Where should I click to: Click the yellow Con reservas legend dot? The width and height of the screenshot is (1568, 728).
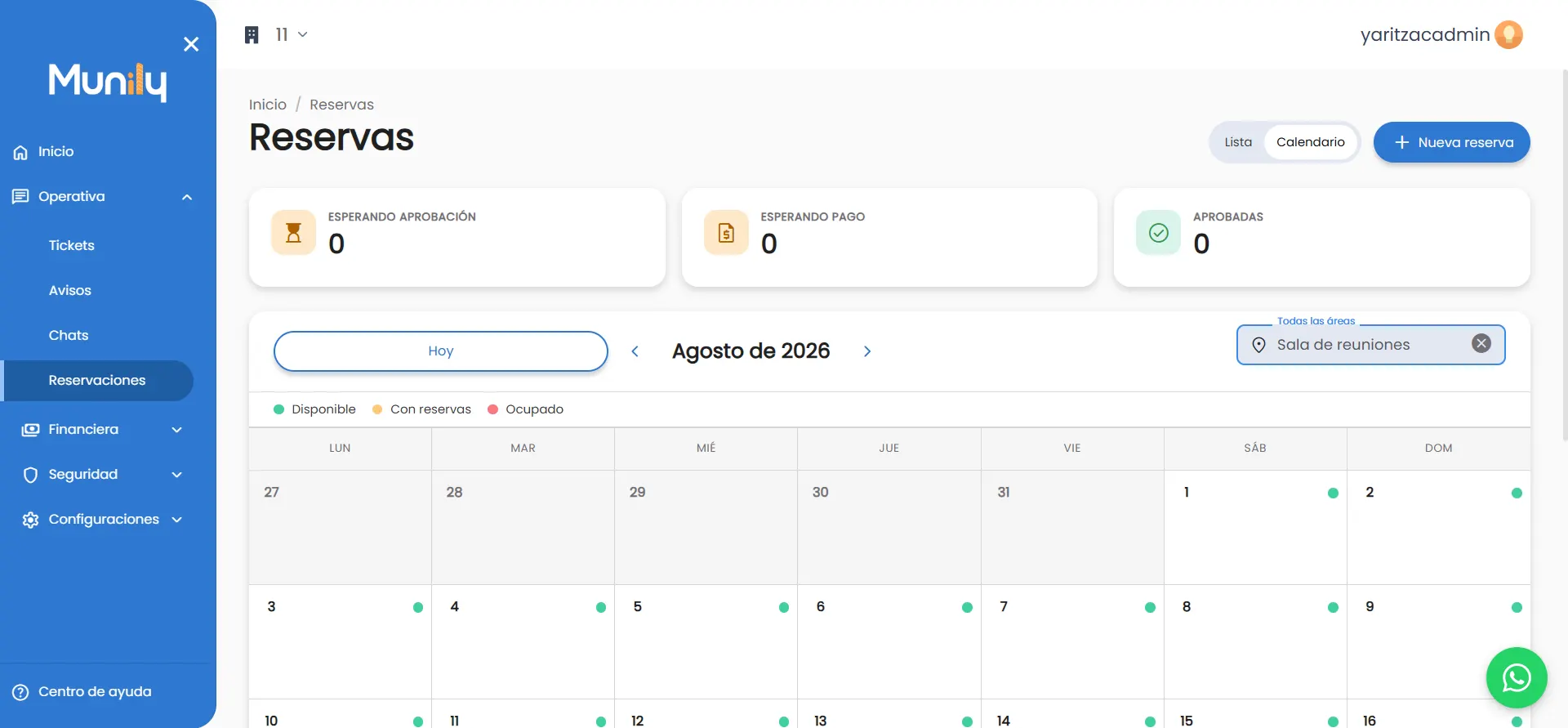[x=377, y=409]
